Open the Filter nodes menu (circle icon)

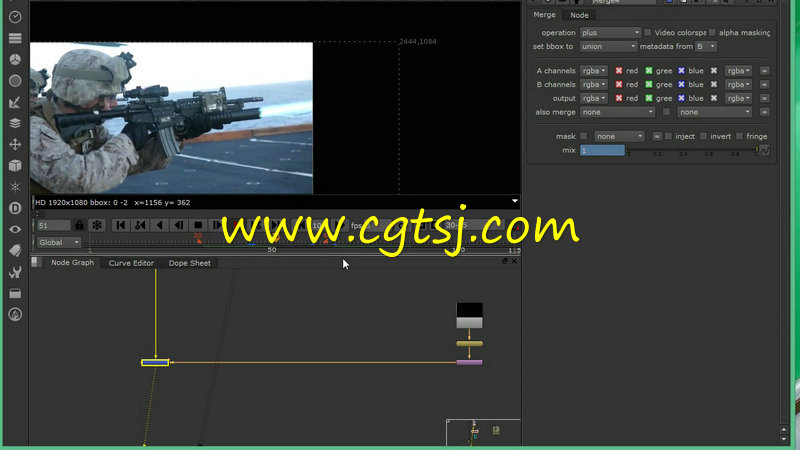15,81
